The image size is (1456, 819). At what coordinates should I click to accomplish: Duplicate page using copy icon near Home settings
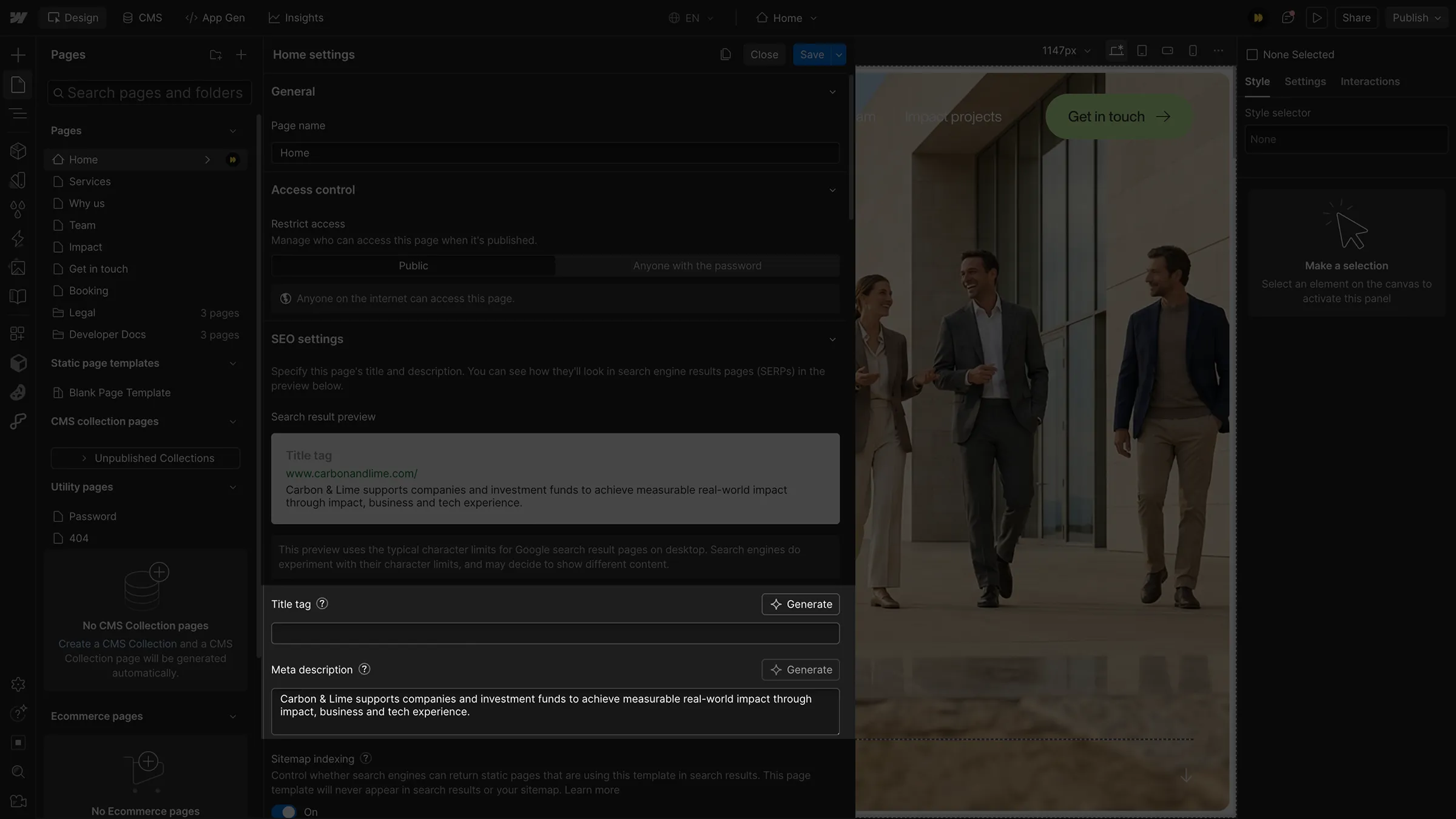pyautogui.click(x=726, y=54)
